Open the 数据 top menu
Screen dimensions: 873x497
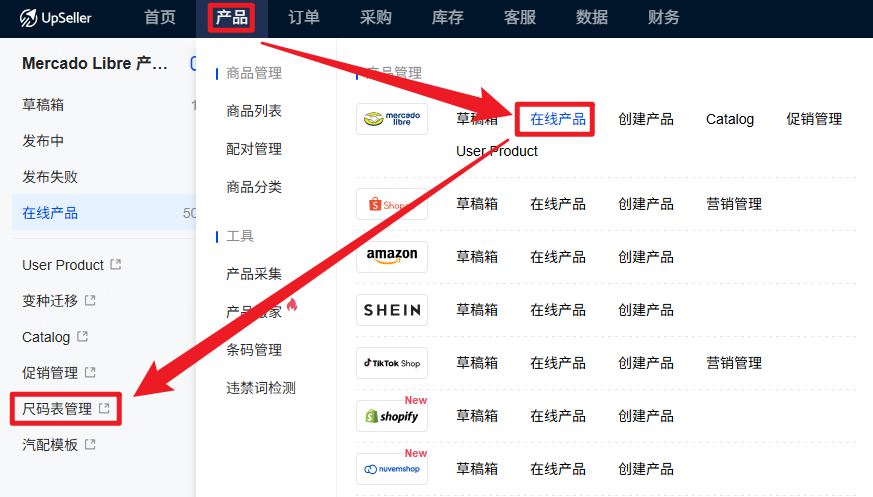592,17
